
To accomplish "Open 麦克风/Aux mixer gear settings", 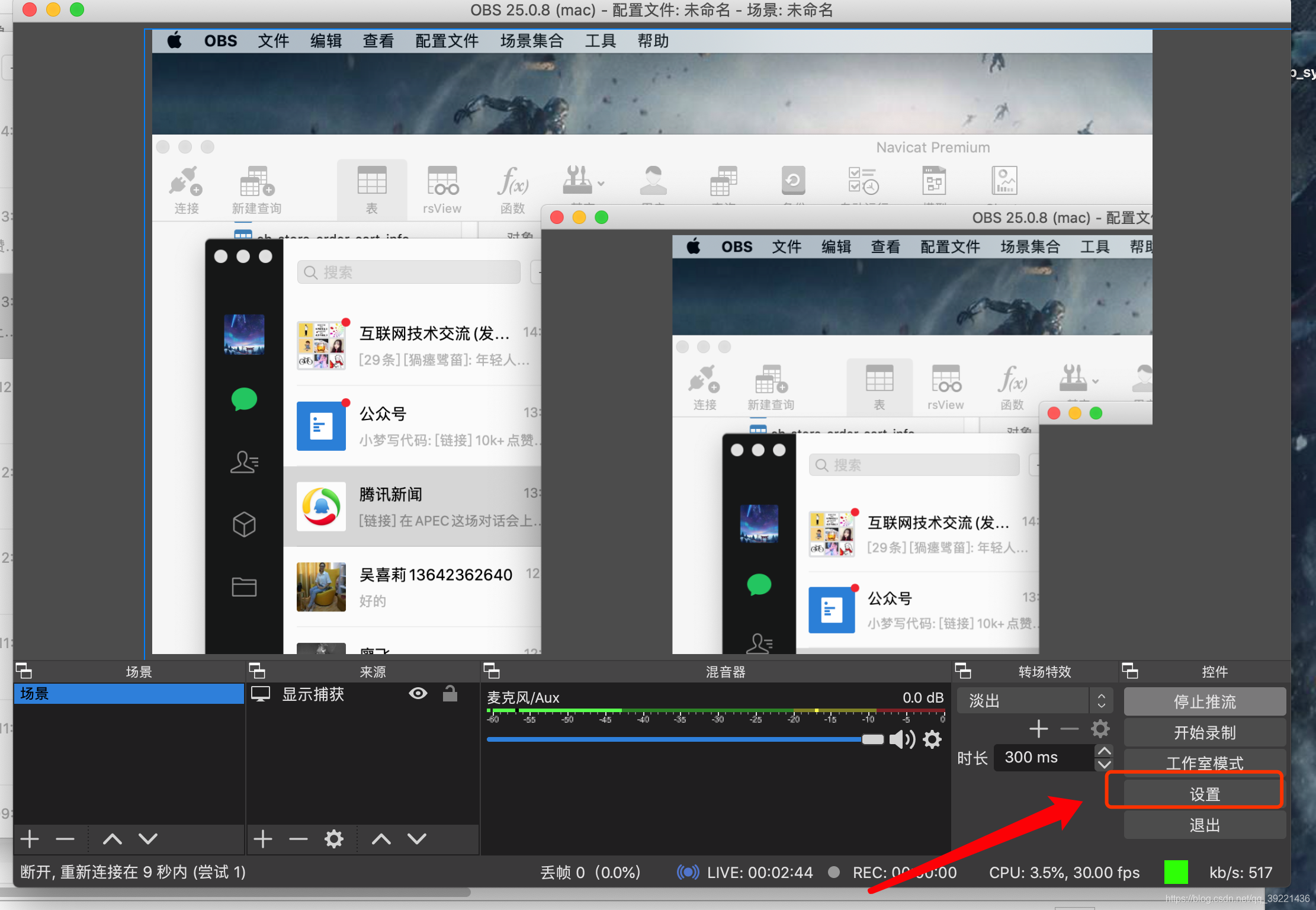I will (932, 739).
